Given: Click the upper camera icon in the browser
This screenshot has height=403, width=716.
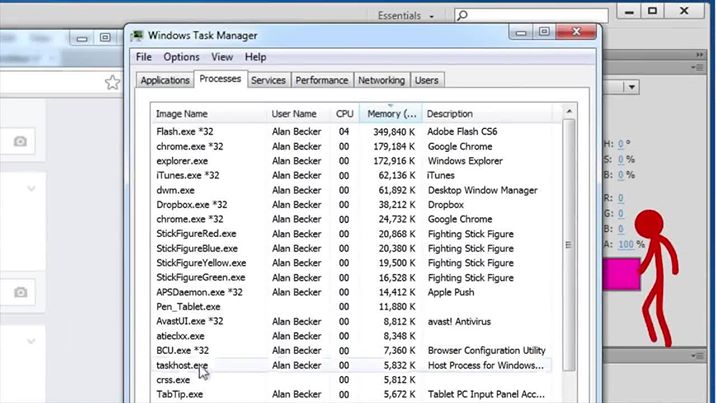Looking at the screenshot, I should [20, 141].
